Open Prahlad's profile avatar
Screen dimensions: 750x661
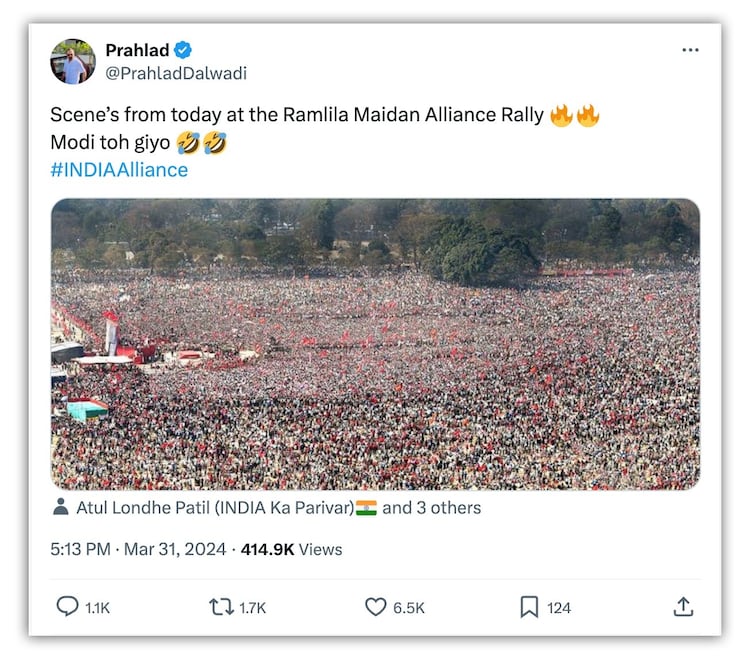click(73, 62)
